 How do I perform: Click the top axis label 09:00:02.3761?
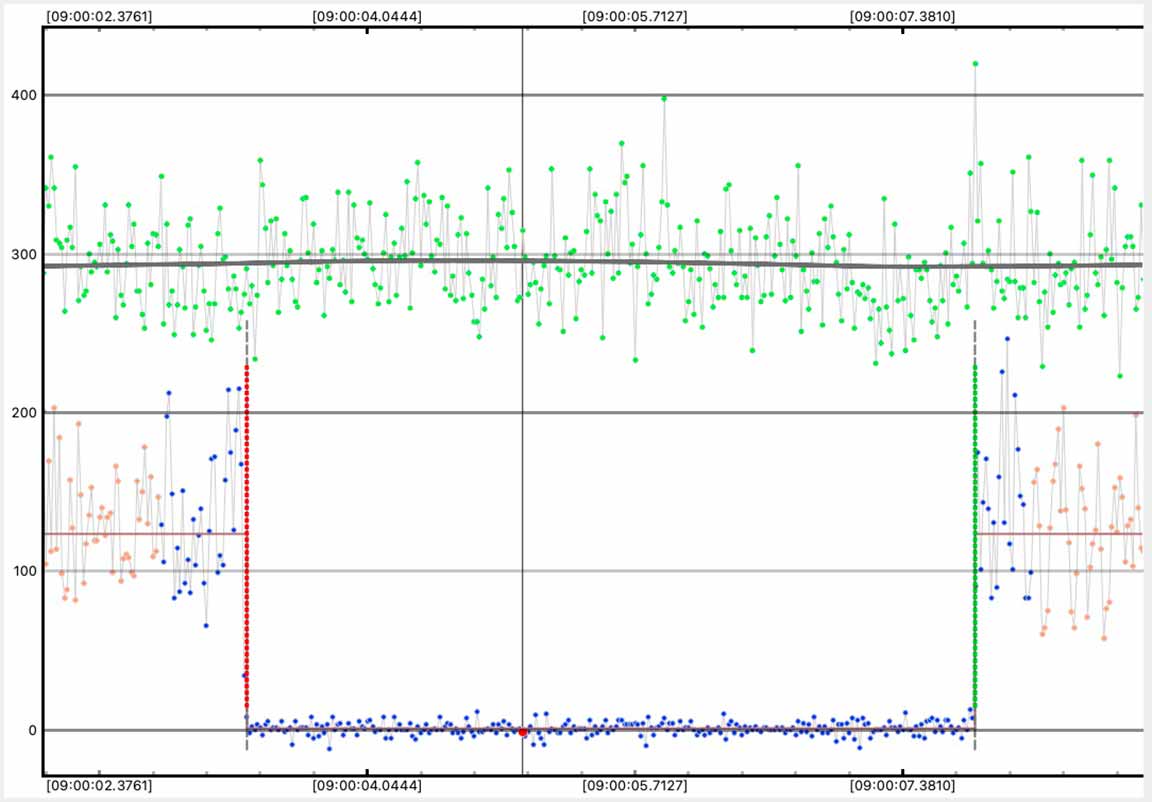99,17
